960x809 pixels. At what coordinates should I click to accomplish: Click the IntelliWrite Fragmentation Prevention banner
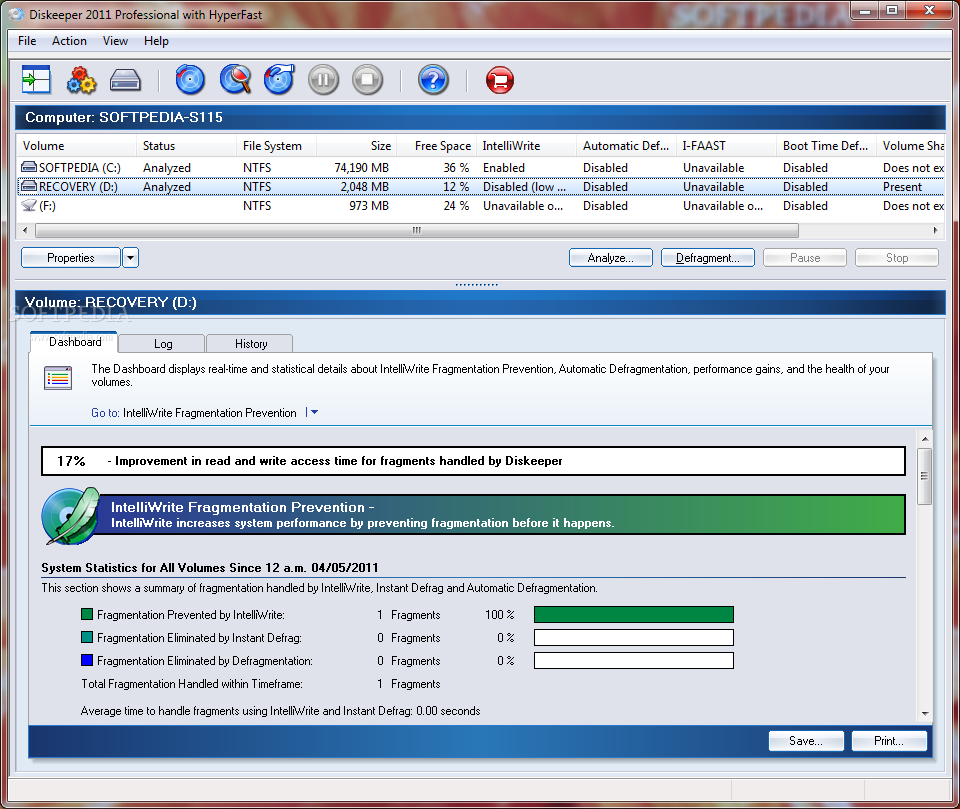(501, 514)
